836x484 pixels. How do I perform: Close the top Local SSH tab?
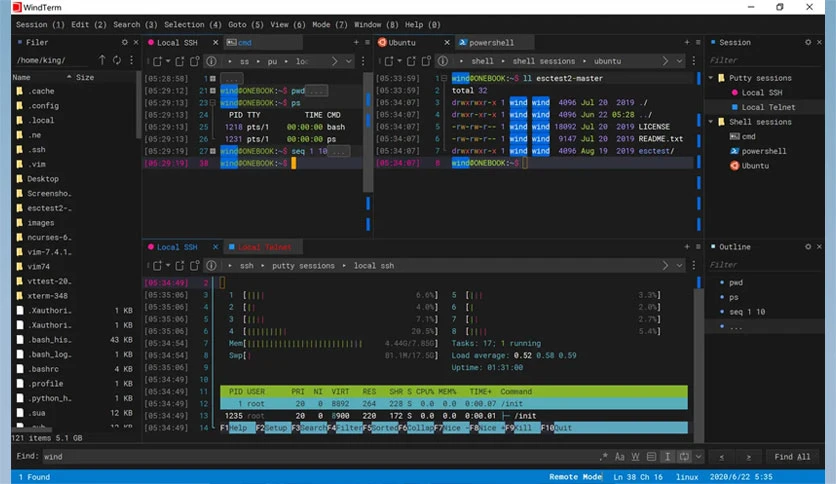click(215, 42)
